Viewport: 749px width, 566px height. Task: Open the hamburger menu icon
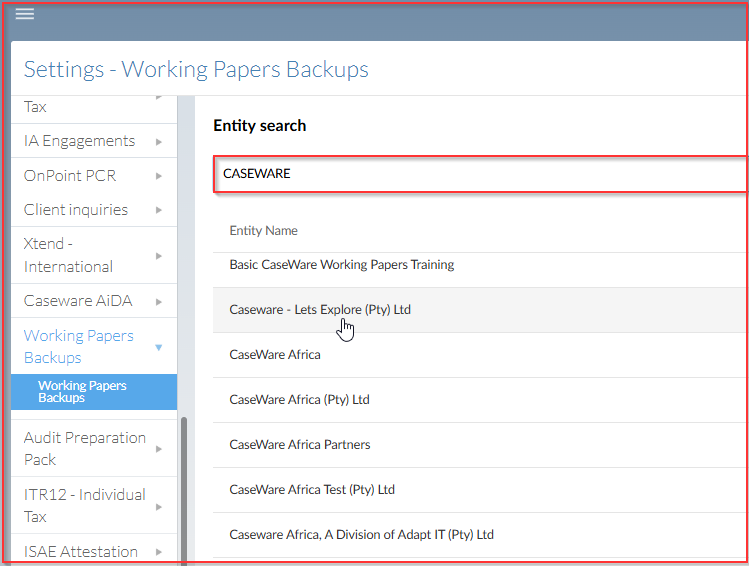25,14
